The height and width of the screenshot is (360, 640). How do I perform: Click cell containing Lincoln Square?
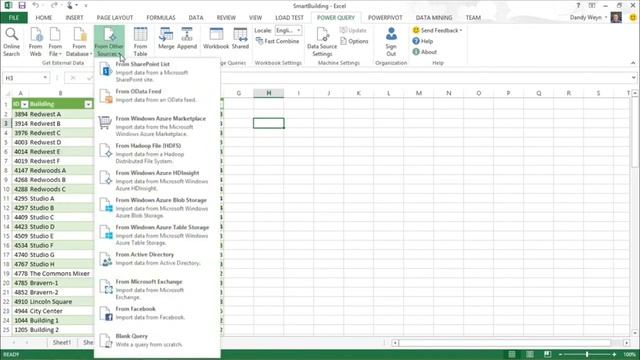(x=61, y=302)
